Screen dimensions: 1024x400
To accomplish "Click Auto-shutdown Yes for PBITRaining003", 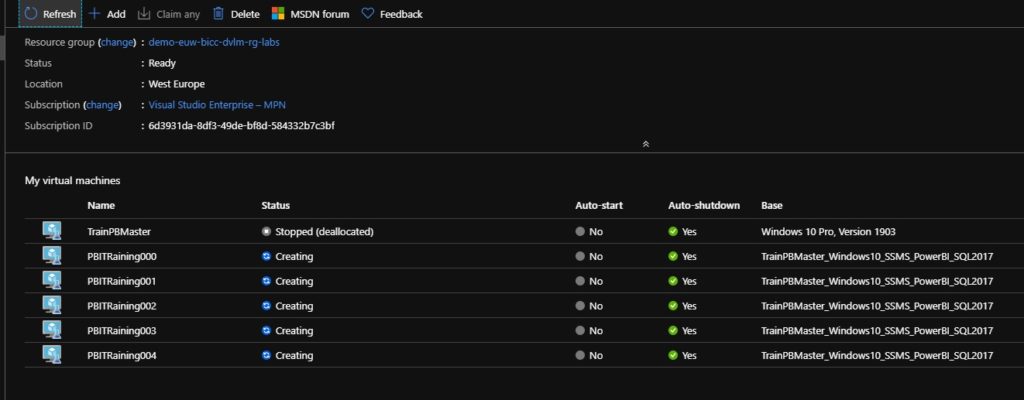I will tap(682, 331).
